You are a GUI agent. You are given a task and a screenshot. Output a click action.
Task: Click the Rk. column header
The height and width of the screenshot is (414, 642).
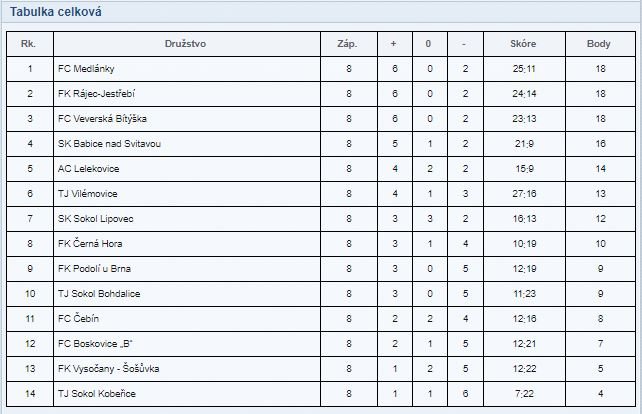[x=28, y=44]
